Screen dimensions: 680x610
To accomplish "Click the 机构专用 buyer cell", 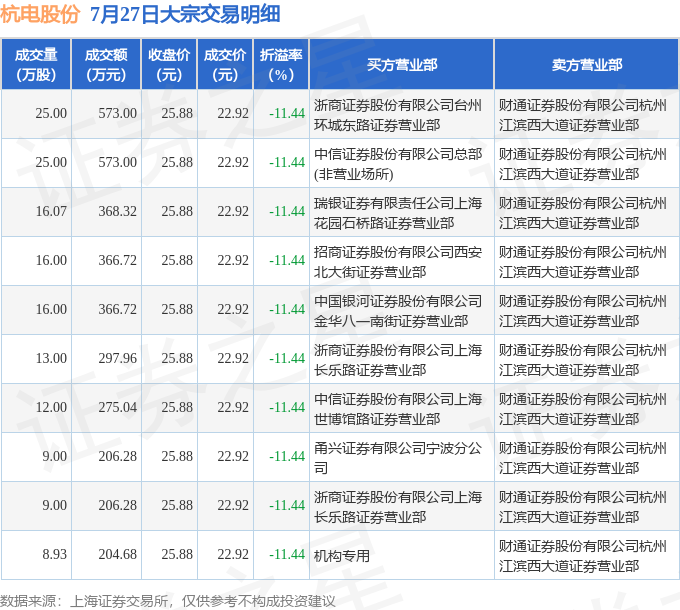I will coord(402,555).
